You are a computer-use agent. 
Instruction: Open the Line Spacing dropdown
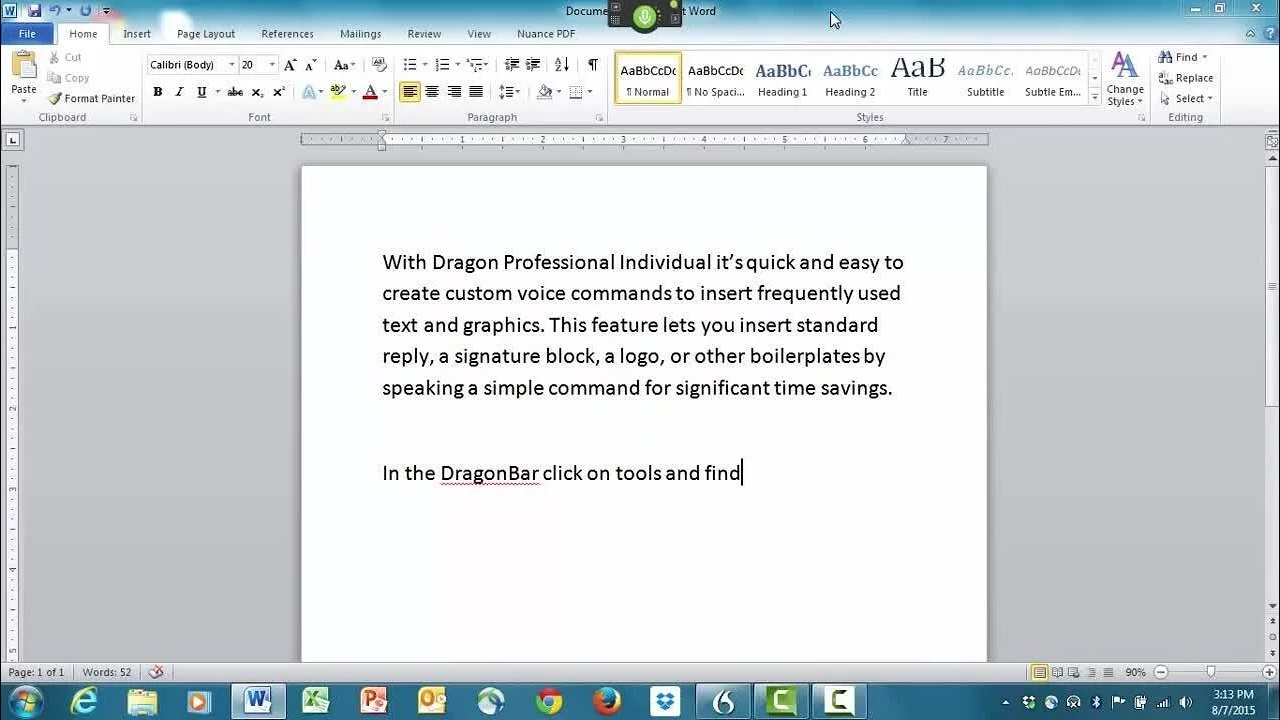point(510,92)
